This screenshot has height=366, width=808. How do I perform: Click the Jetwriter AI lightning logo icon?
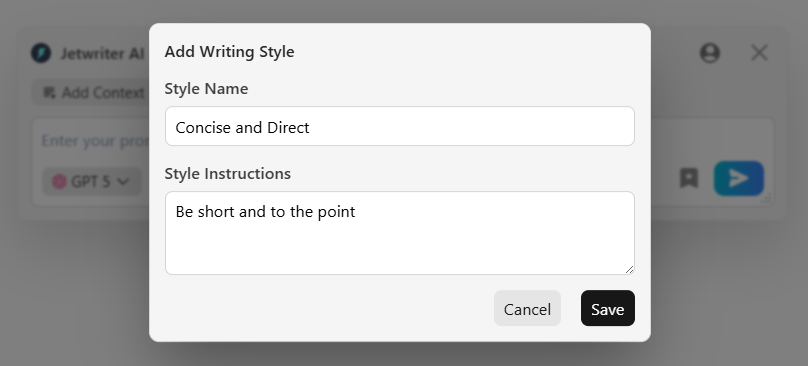[41, 53]
